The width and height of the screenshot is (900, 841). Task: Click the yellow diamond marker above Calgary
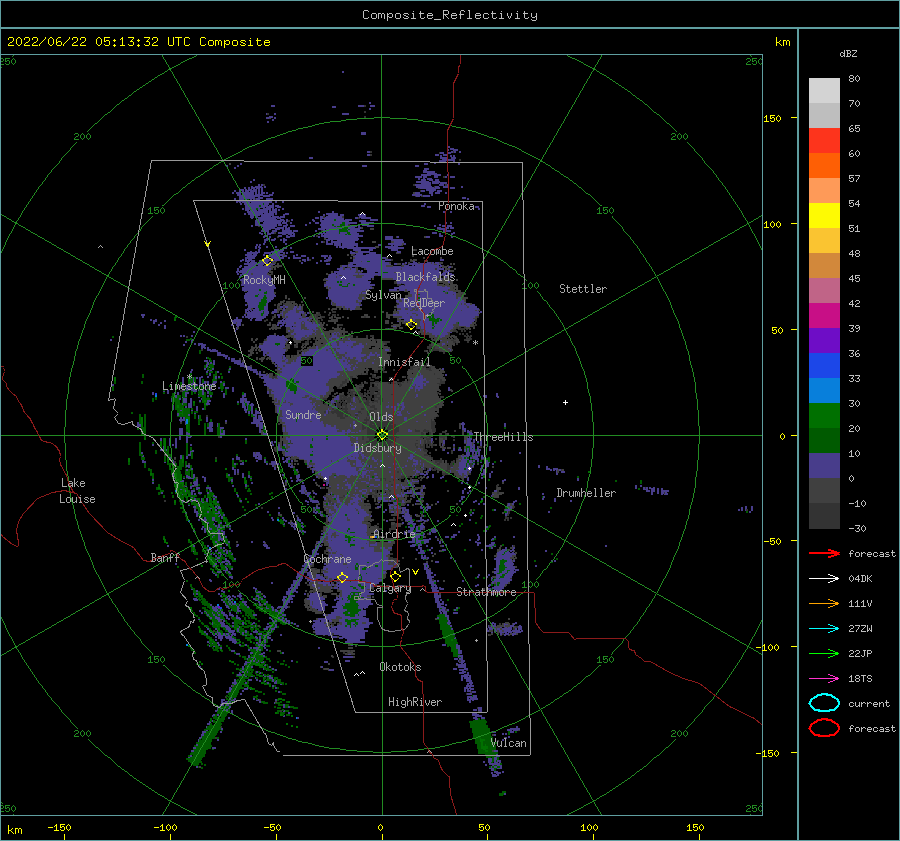click(x=395, y=576)
